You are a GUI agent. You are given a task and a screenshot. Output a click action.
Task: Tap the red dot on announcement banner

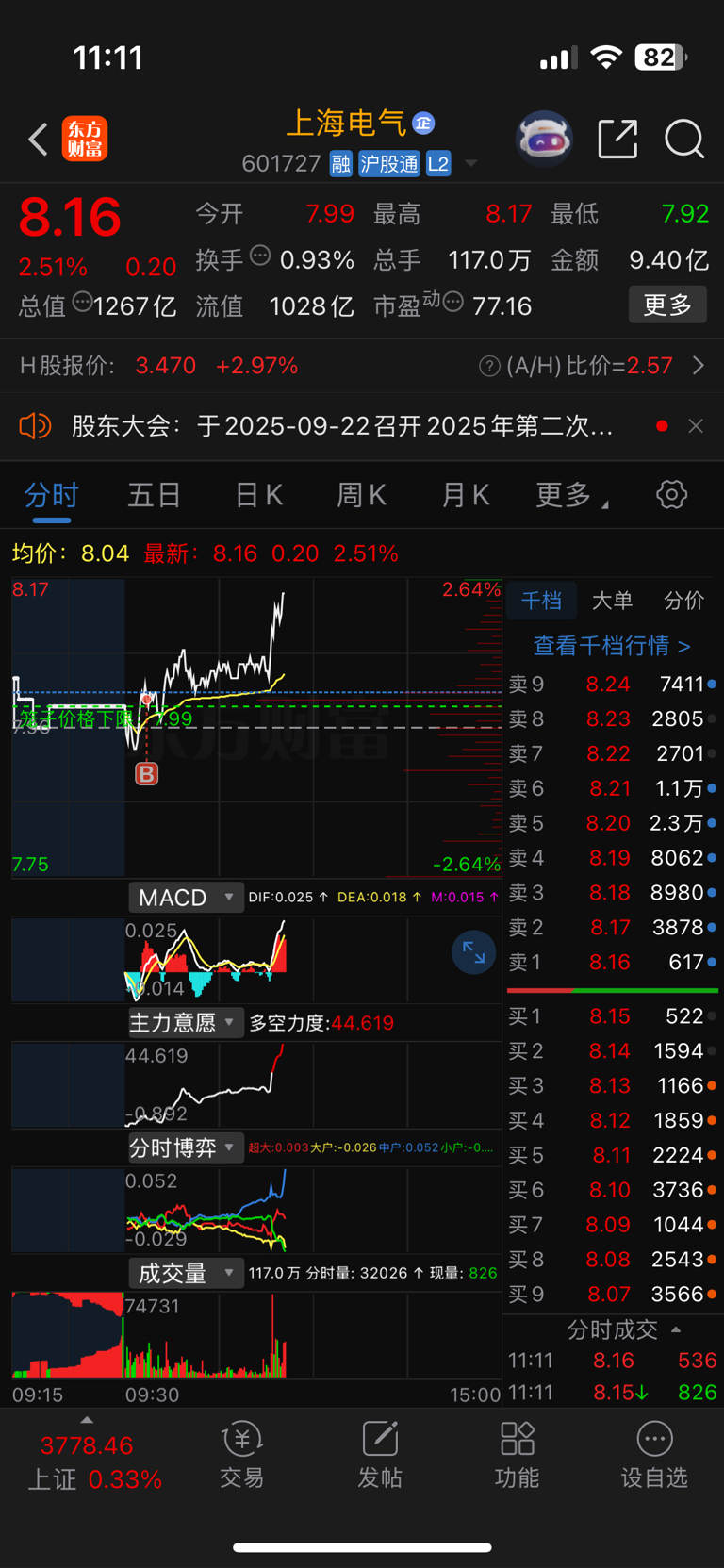coord(662,426)
